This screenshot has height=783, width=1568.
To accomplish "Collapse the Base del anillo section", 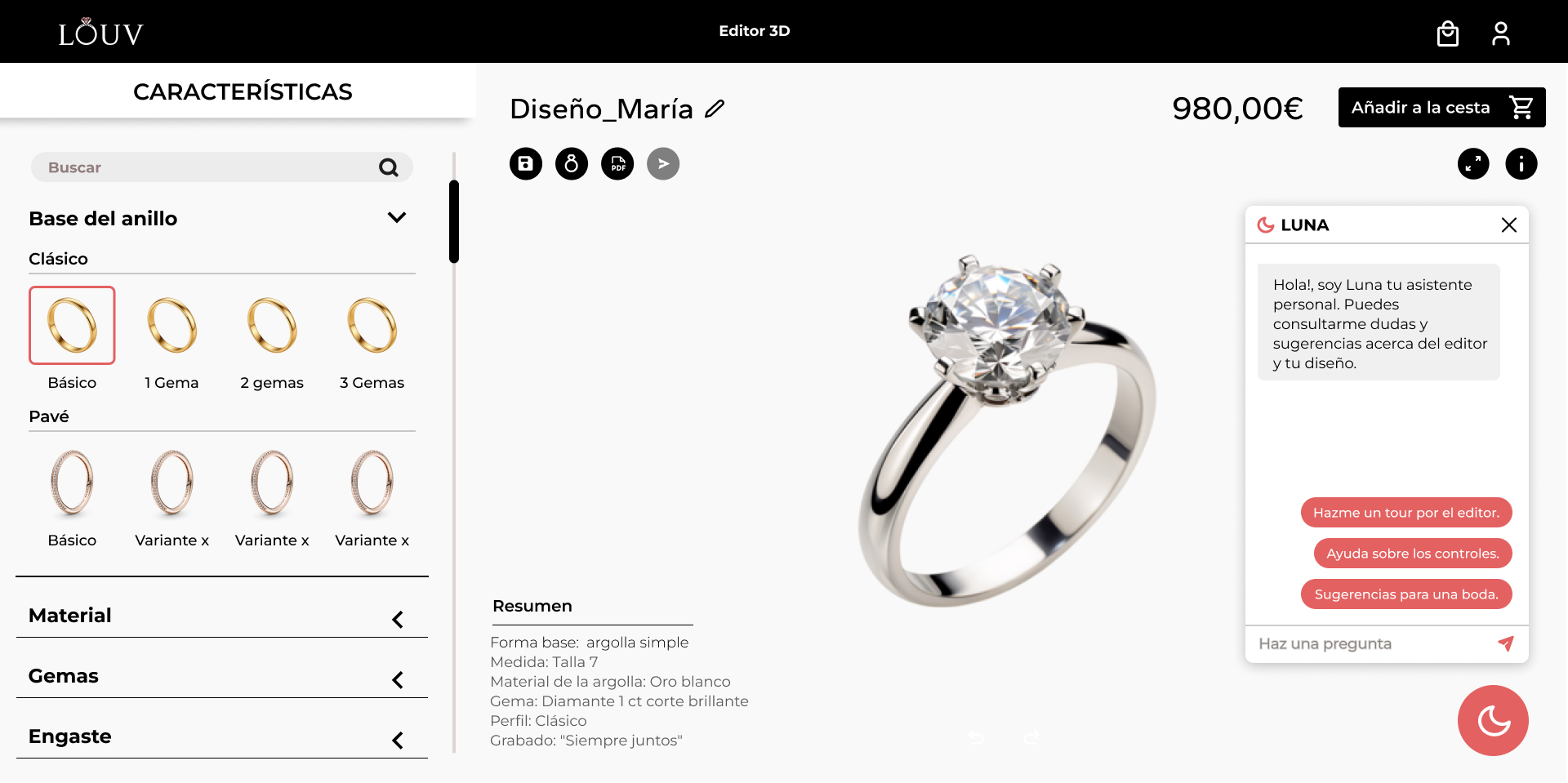I will coord(397,218).
